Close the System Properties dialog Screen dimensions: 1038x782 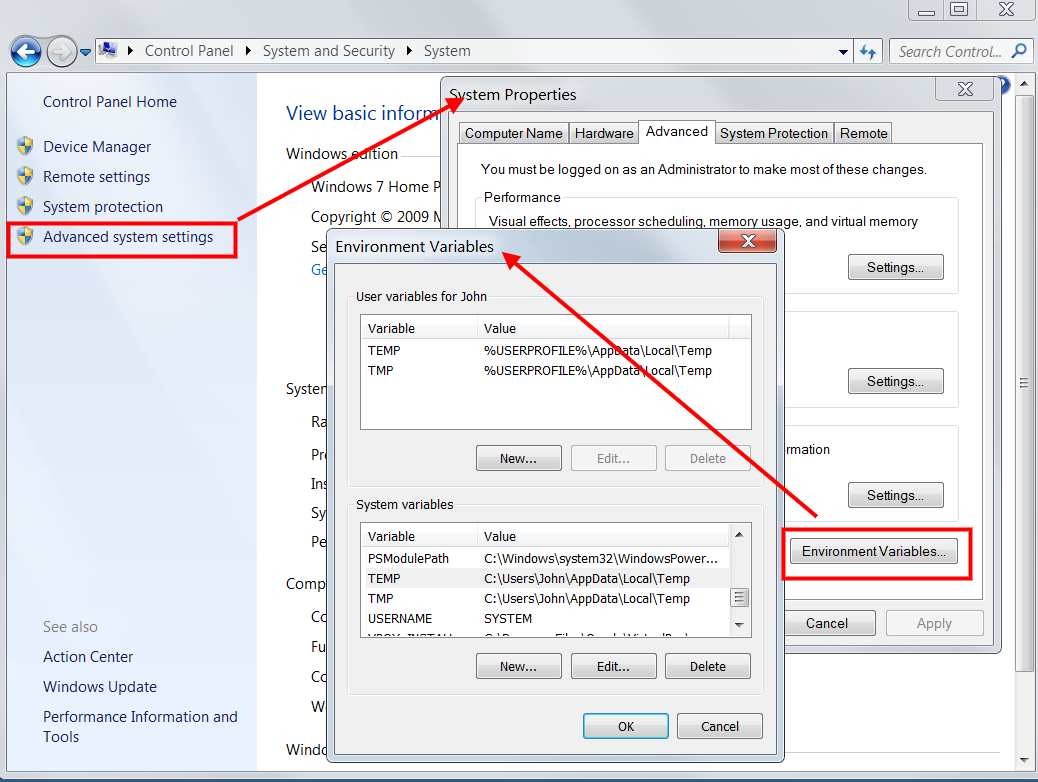[965, 89]
